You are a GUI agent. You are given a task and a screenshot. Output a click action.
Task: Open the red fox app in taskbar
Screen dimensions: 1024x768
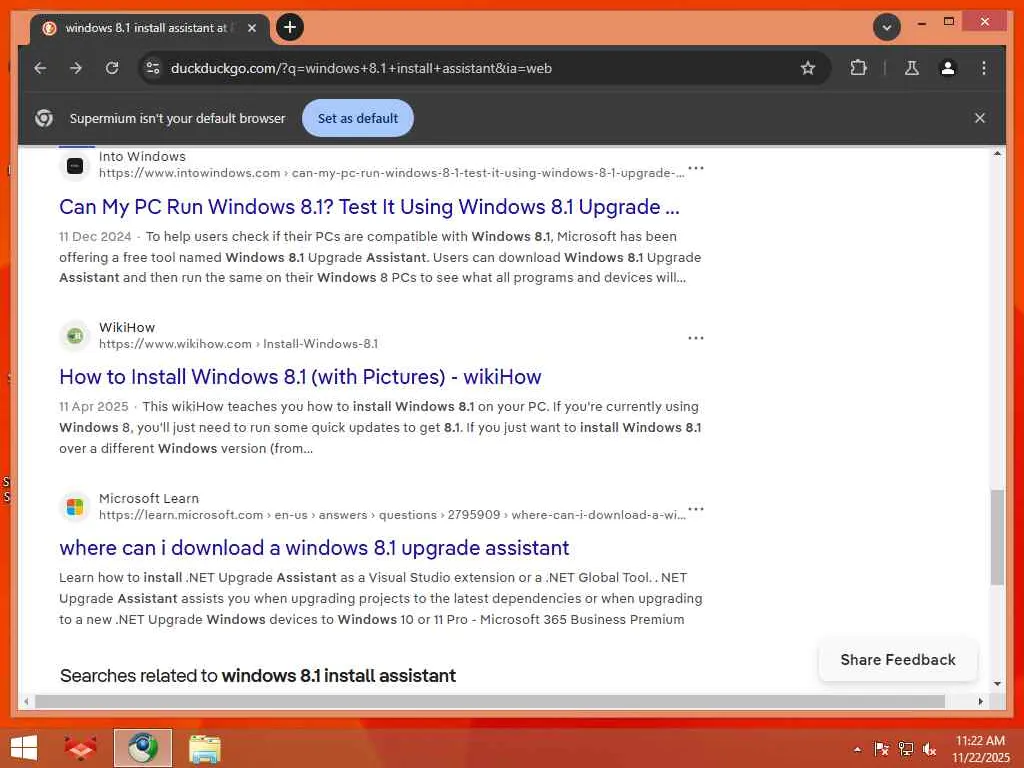pos(80,748)
